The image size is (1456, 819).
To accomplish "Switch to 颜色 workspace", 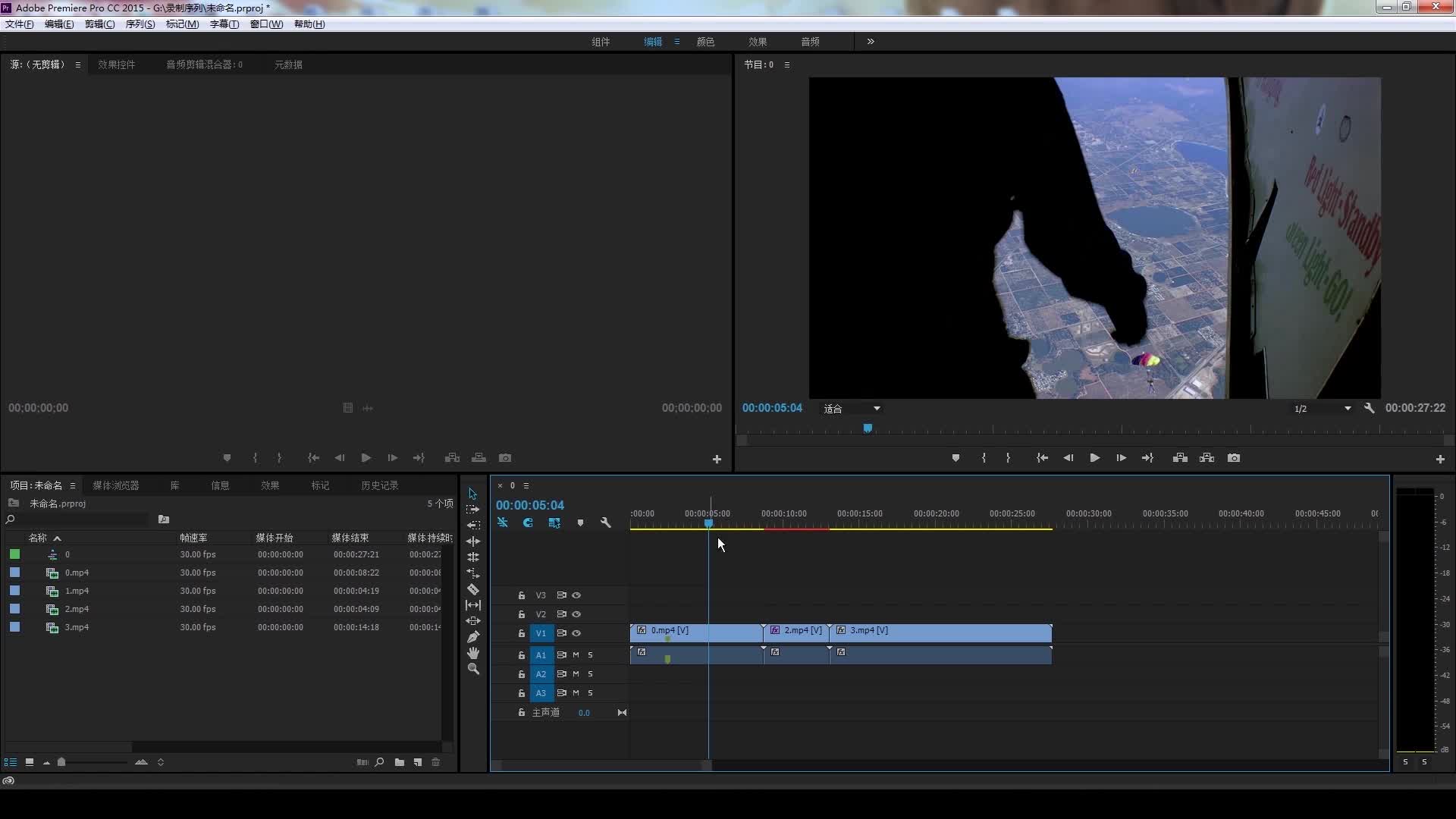I will point(706,42).
